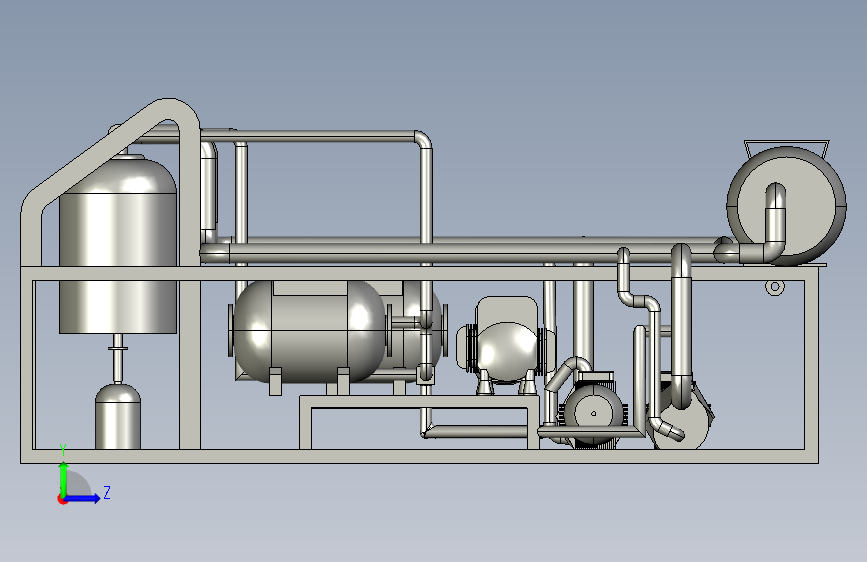Pick the large vertical tank at left
The width and height of the screenshot is (867, 562).
(118, 244)
